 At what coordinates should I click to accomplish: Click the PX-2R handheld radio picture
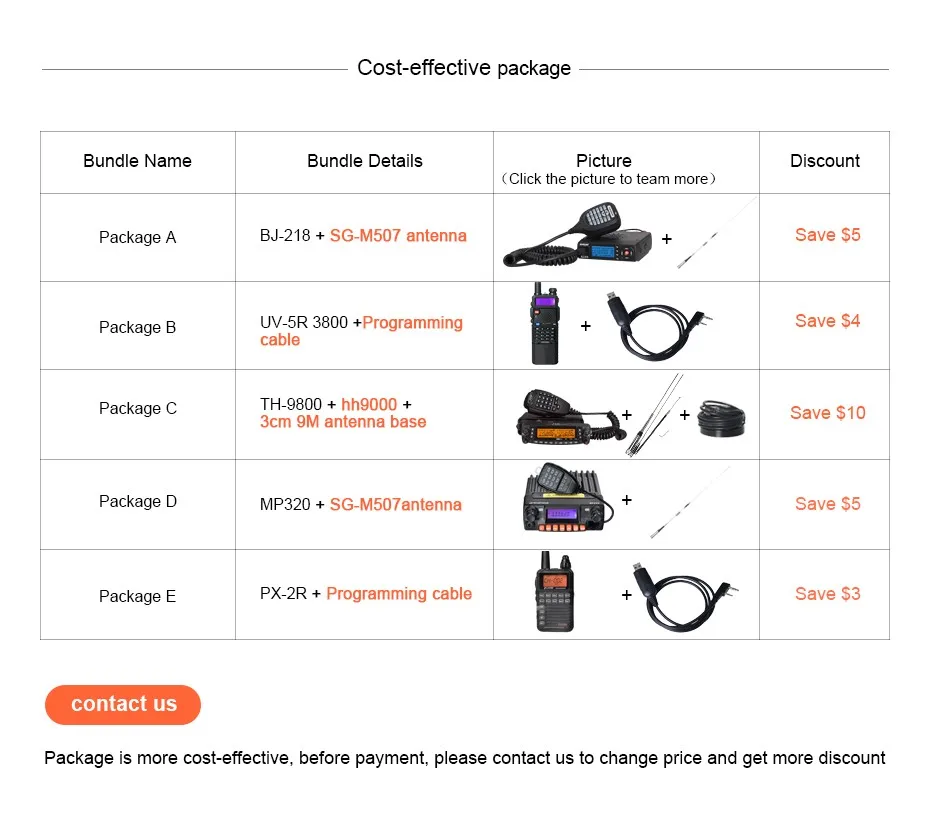(x=555, y=591)
